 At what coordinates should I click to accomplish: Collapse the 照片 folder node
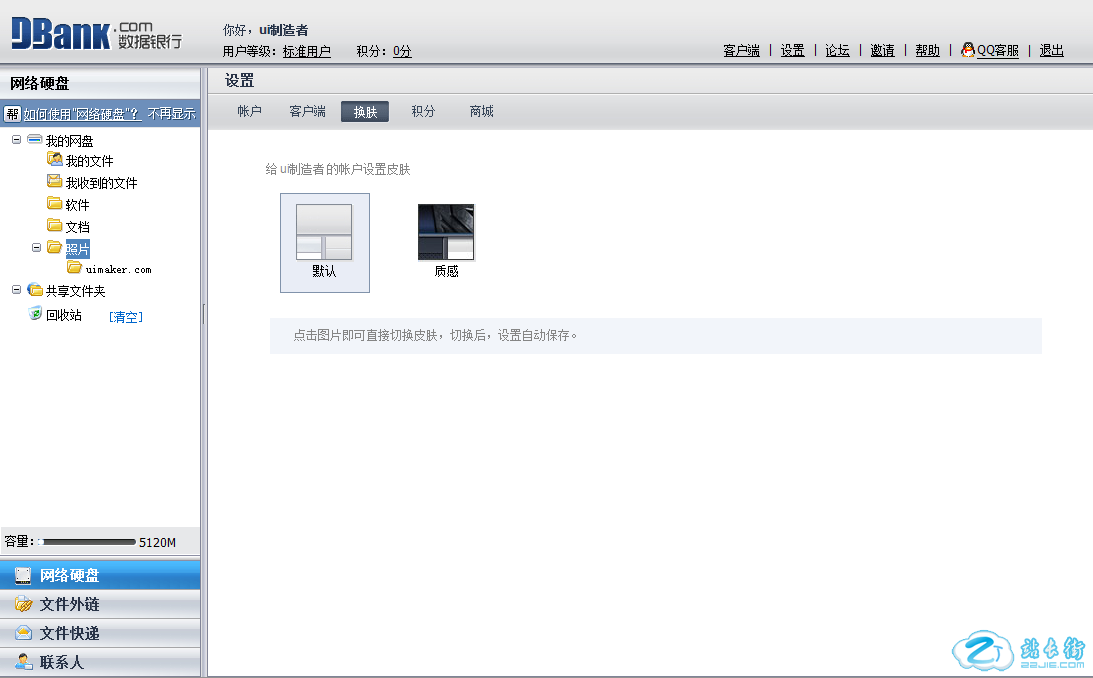pos(37,247)
